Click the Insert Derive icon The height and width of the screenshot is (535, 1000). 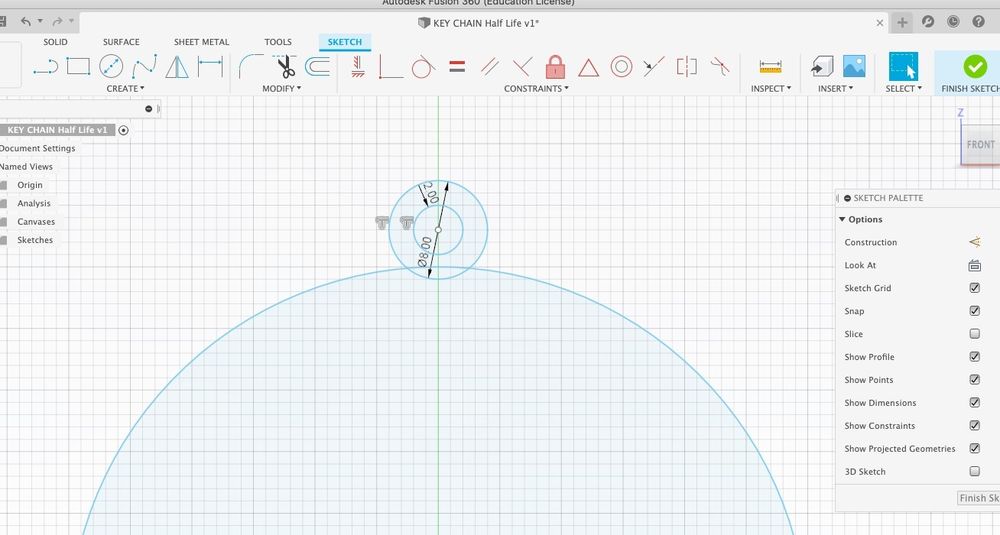pyautogui.click(x=822, y=66)
